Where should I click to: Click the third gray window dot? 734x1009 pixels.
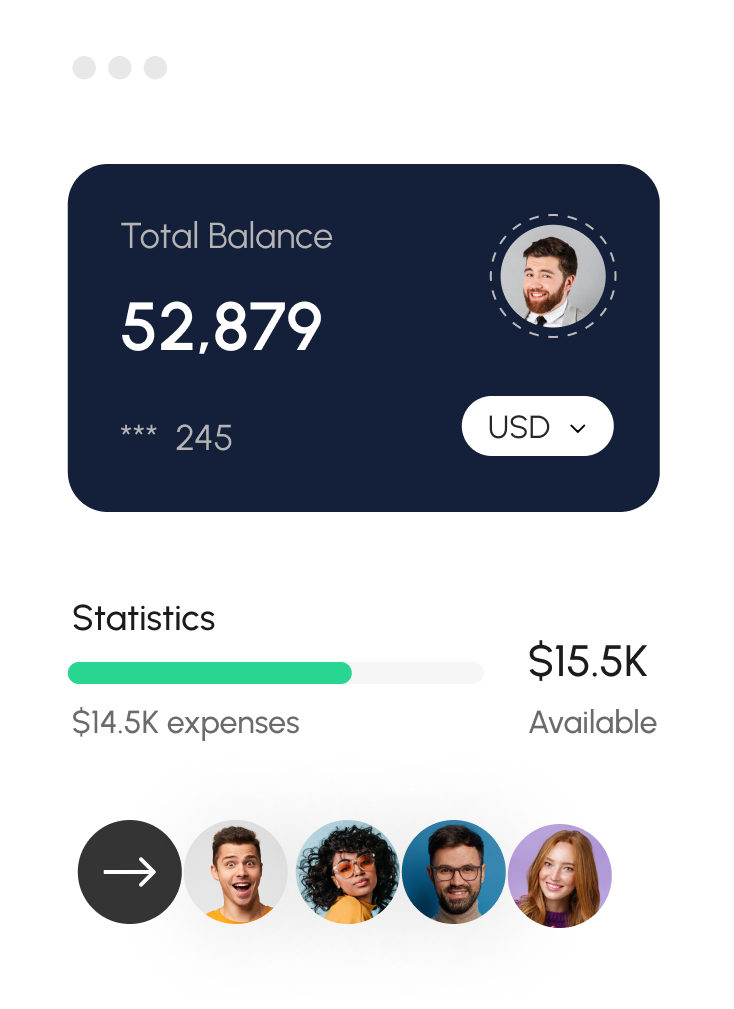(x=155, y=68)
